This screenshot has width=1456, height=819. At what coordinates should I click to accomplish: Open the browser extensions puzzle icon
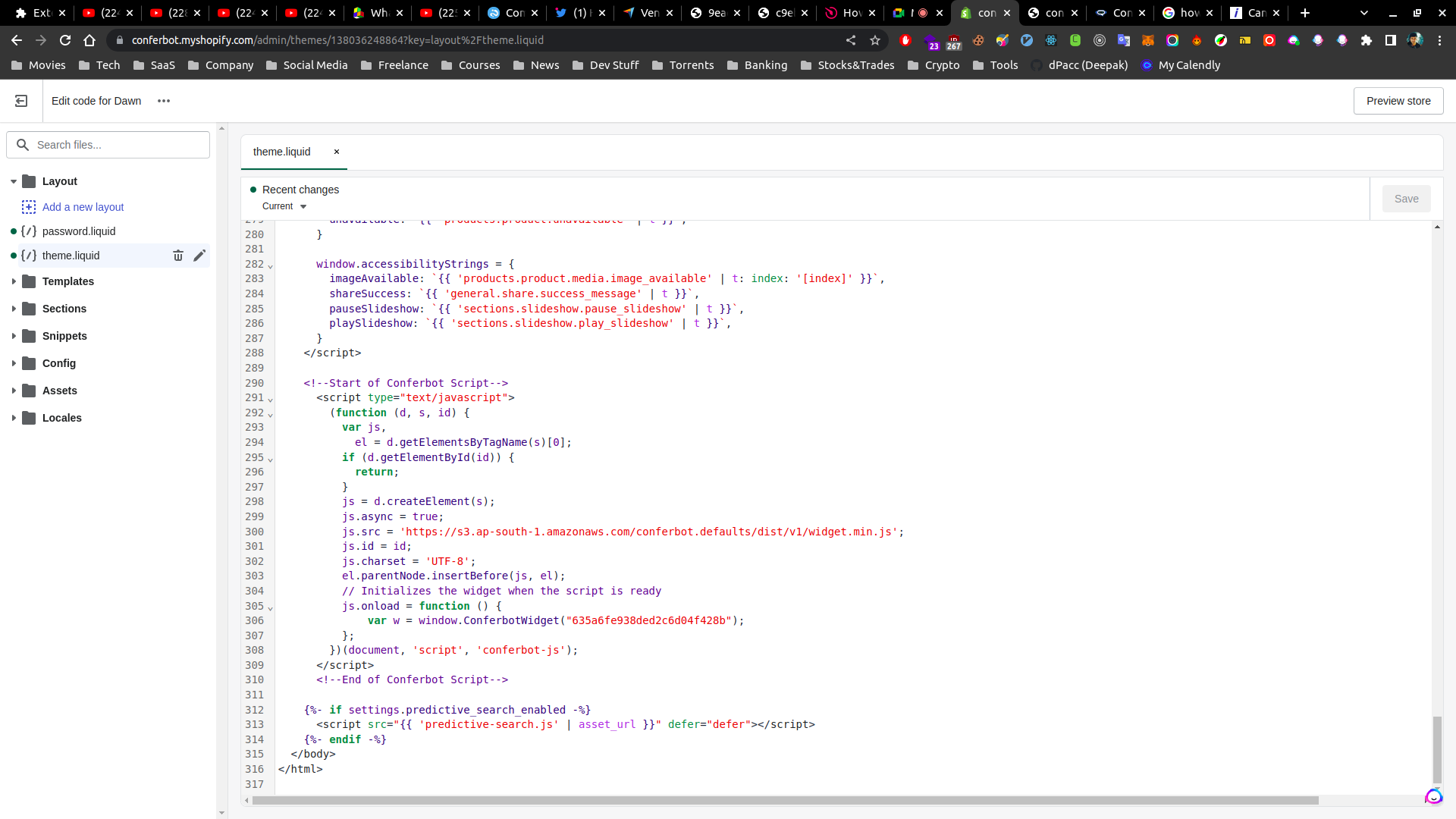tap(1367, 40)
